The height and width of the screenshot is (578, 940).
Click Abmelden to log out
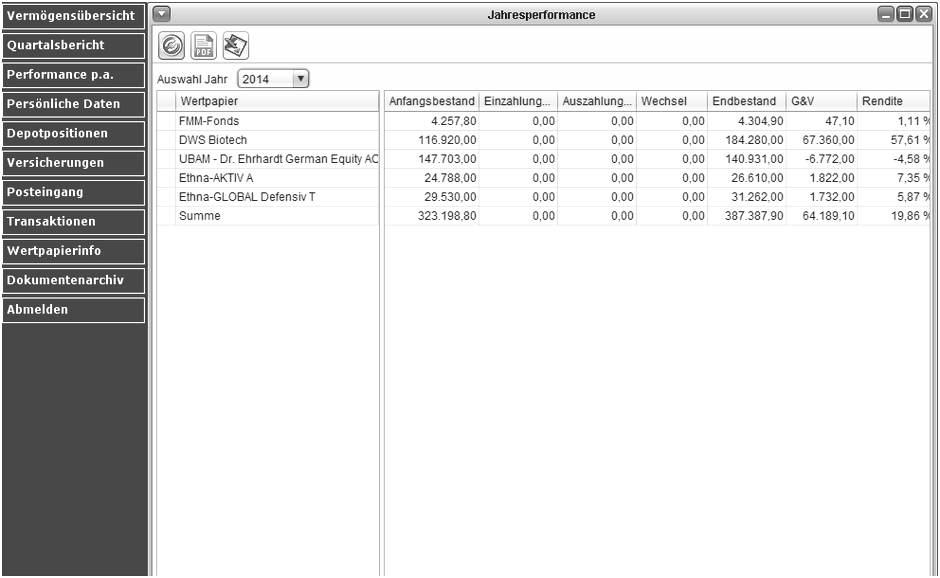click(73, 309)
